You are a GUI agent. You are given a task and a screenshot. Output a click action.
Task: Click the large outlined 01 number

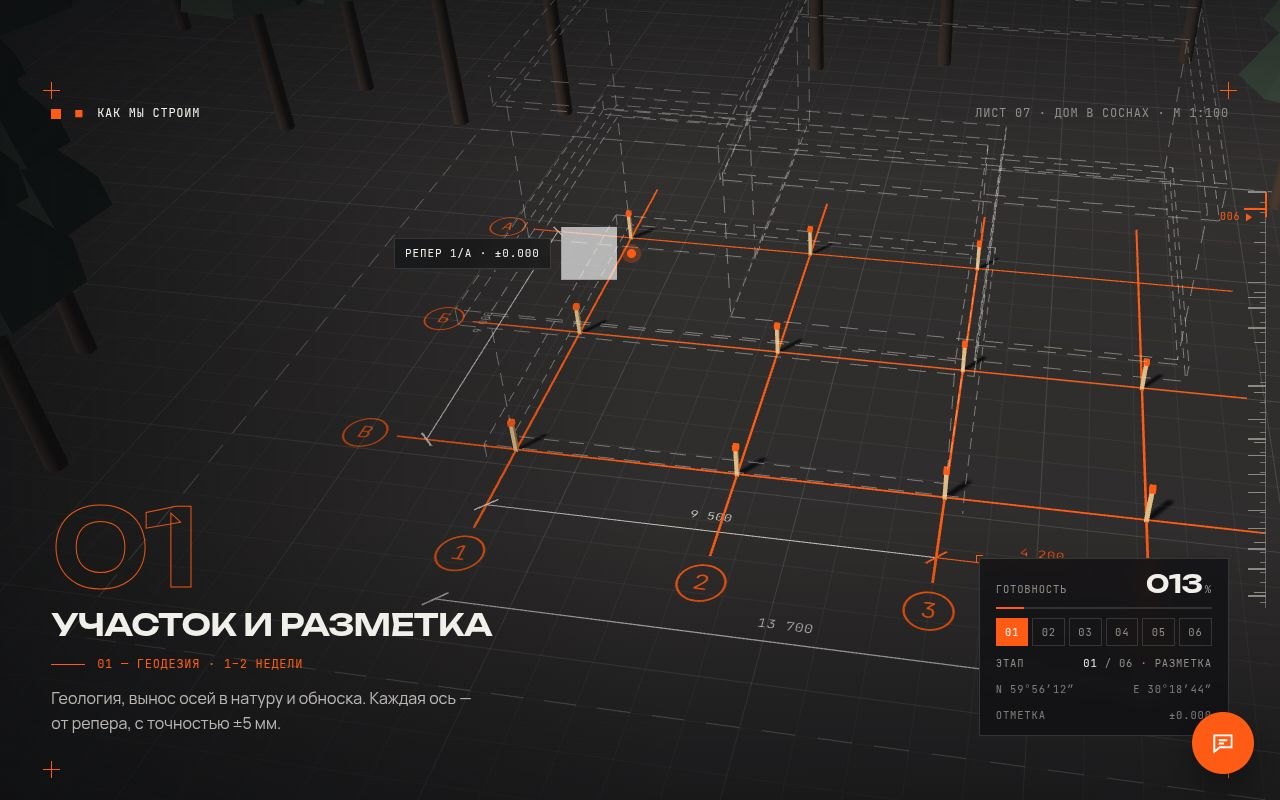(123, 545)
